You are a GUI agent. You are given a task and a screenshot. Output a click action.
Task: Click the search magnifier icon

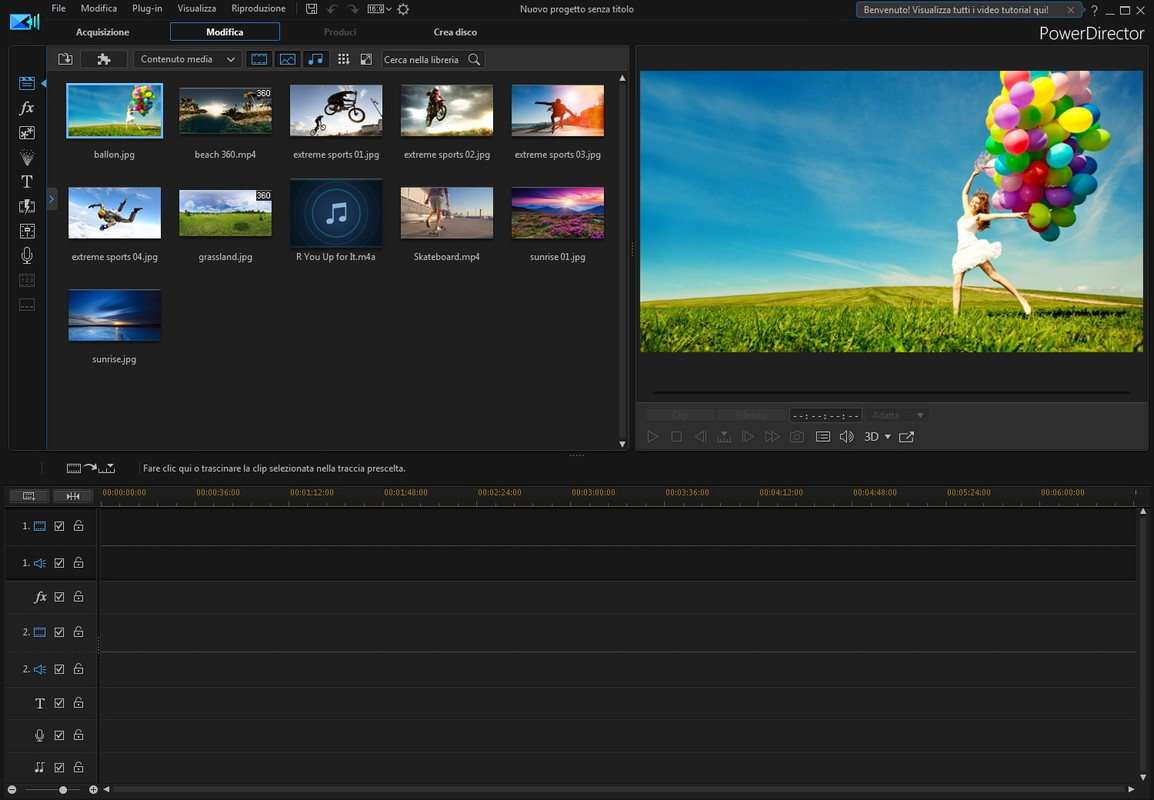pos(474,60)
